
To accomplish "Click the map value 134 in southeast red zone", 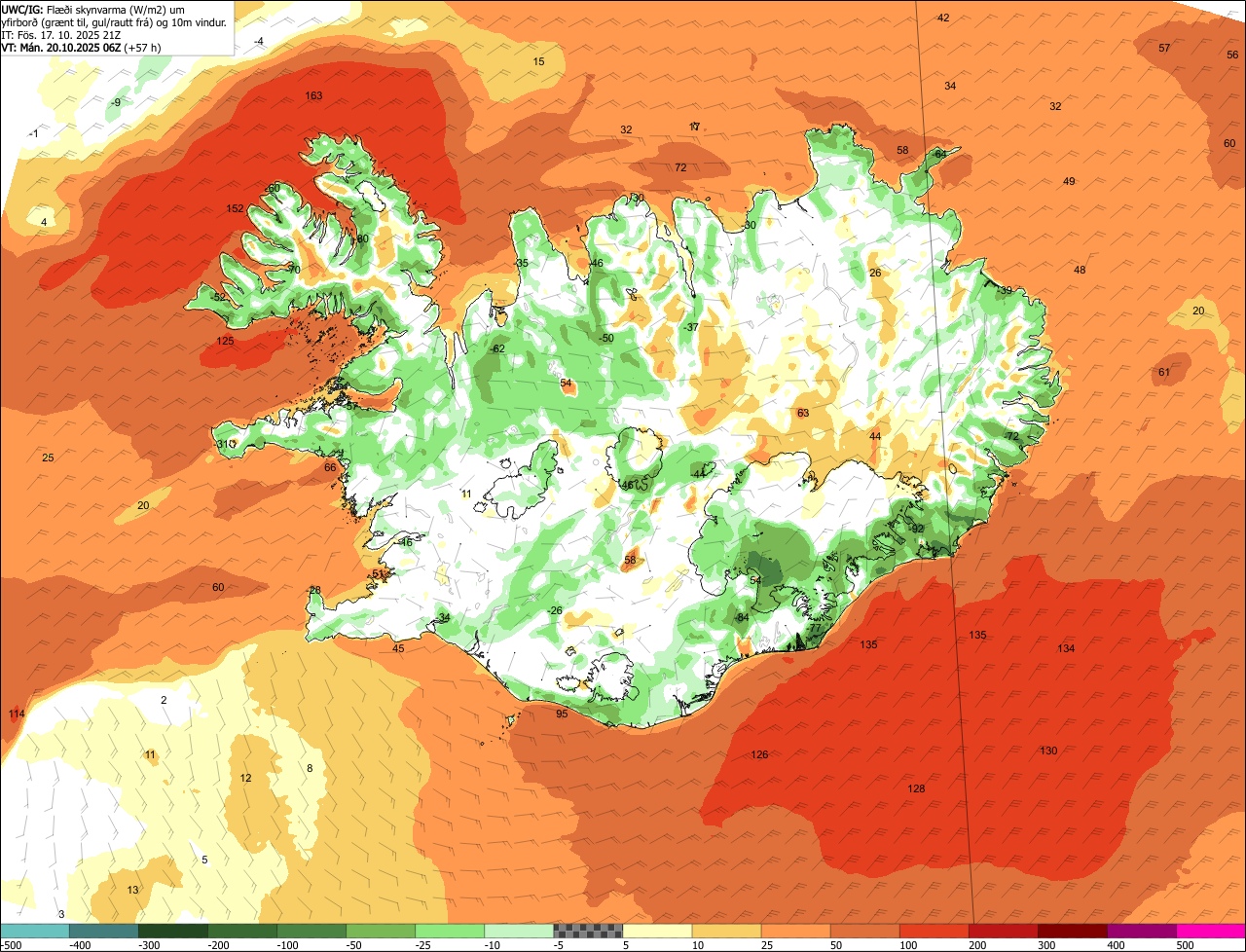I will click(x=1067, y=648).
